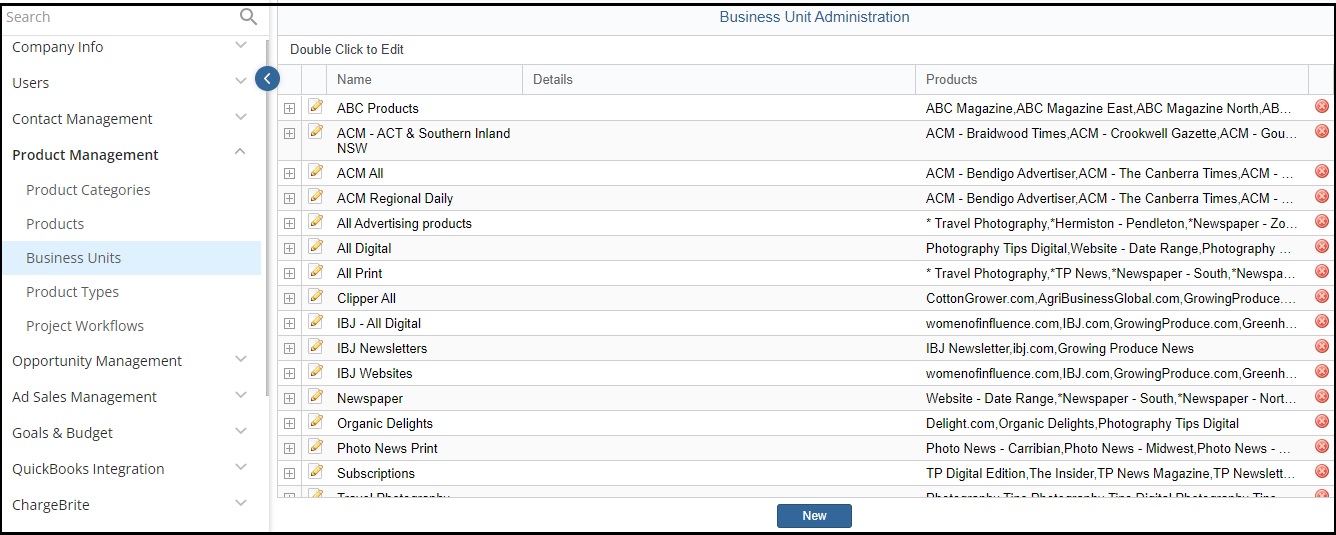Edit ACM Regional Daily via pencil icon
1336x535 pixels.
(x=316, y=196)
